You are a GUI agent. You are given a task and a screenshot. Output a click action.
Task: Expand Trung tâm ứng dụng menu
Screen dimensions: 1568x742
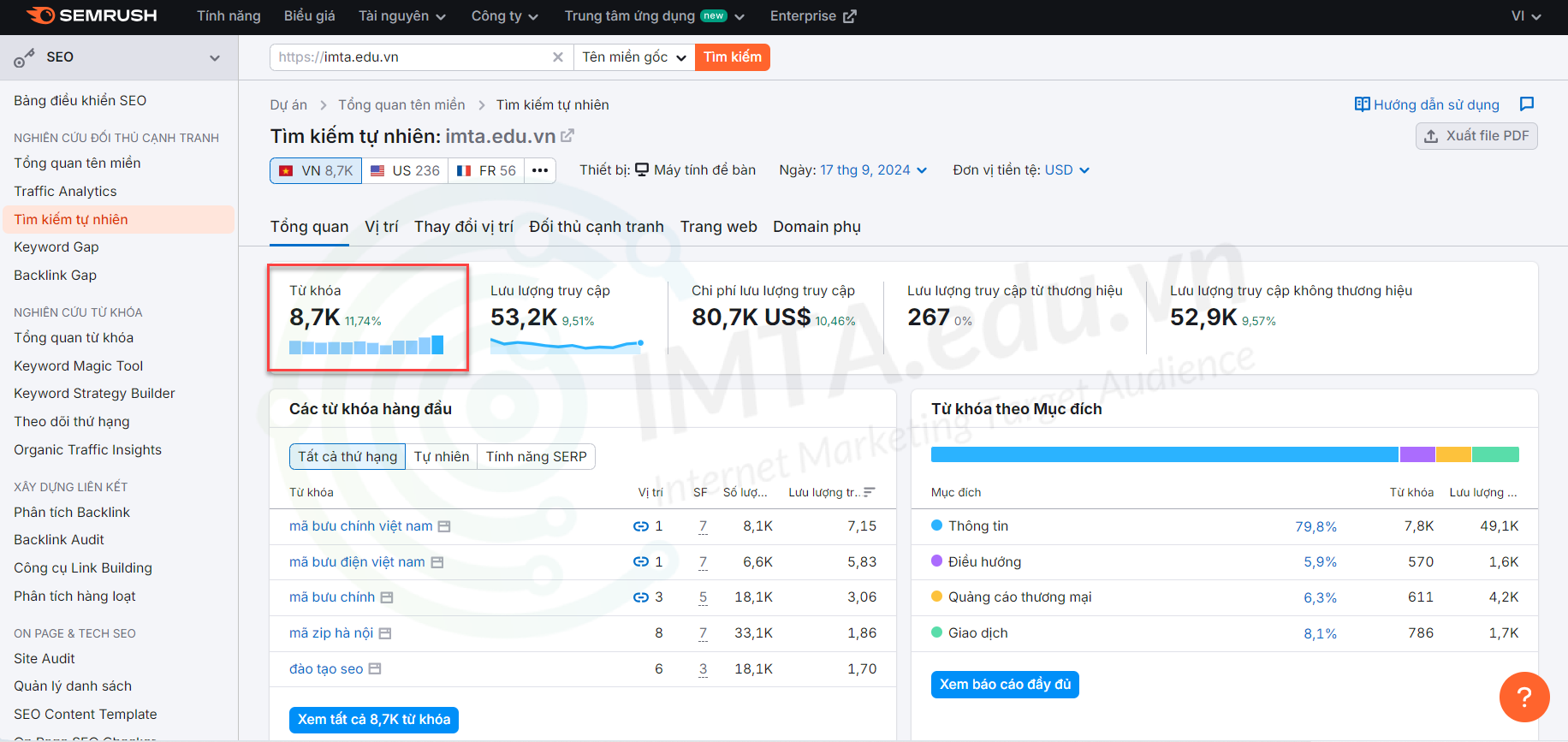[x=655, y=16]
